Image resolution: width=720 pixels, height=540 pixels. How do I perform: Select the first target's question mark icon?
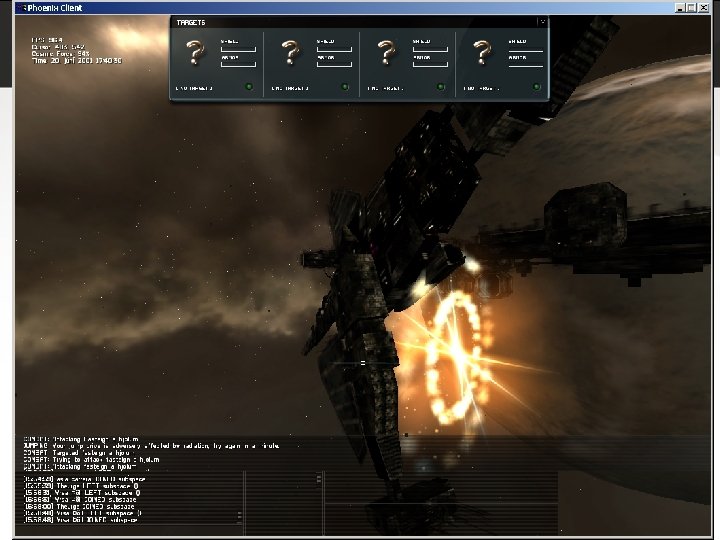coord(195,52)
